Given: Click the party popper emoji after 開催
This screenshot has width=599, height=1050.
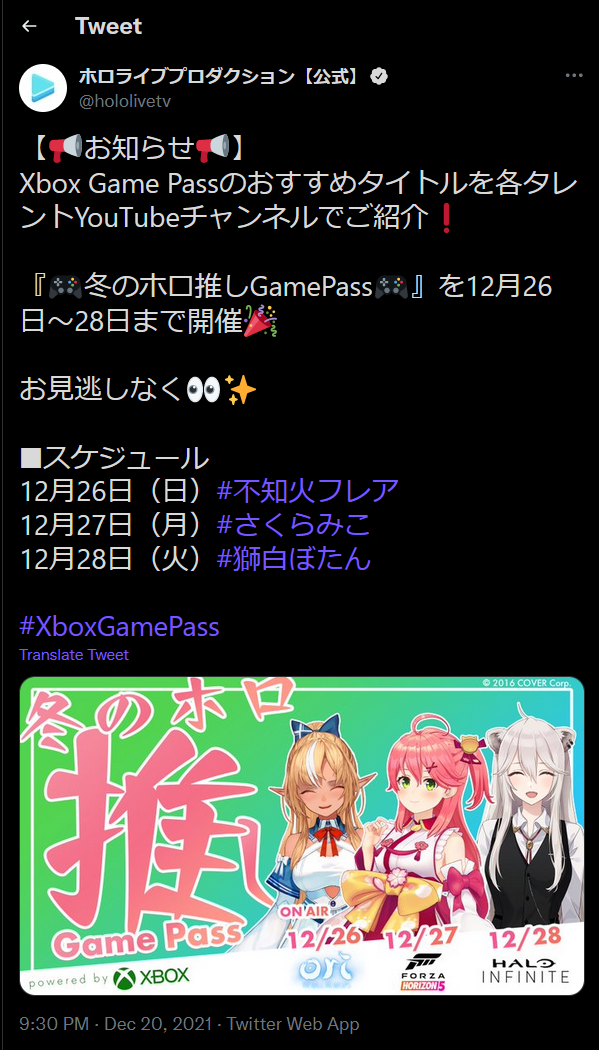Looking at the screenshot, I should click(x=260, y=322).
